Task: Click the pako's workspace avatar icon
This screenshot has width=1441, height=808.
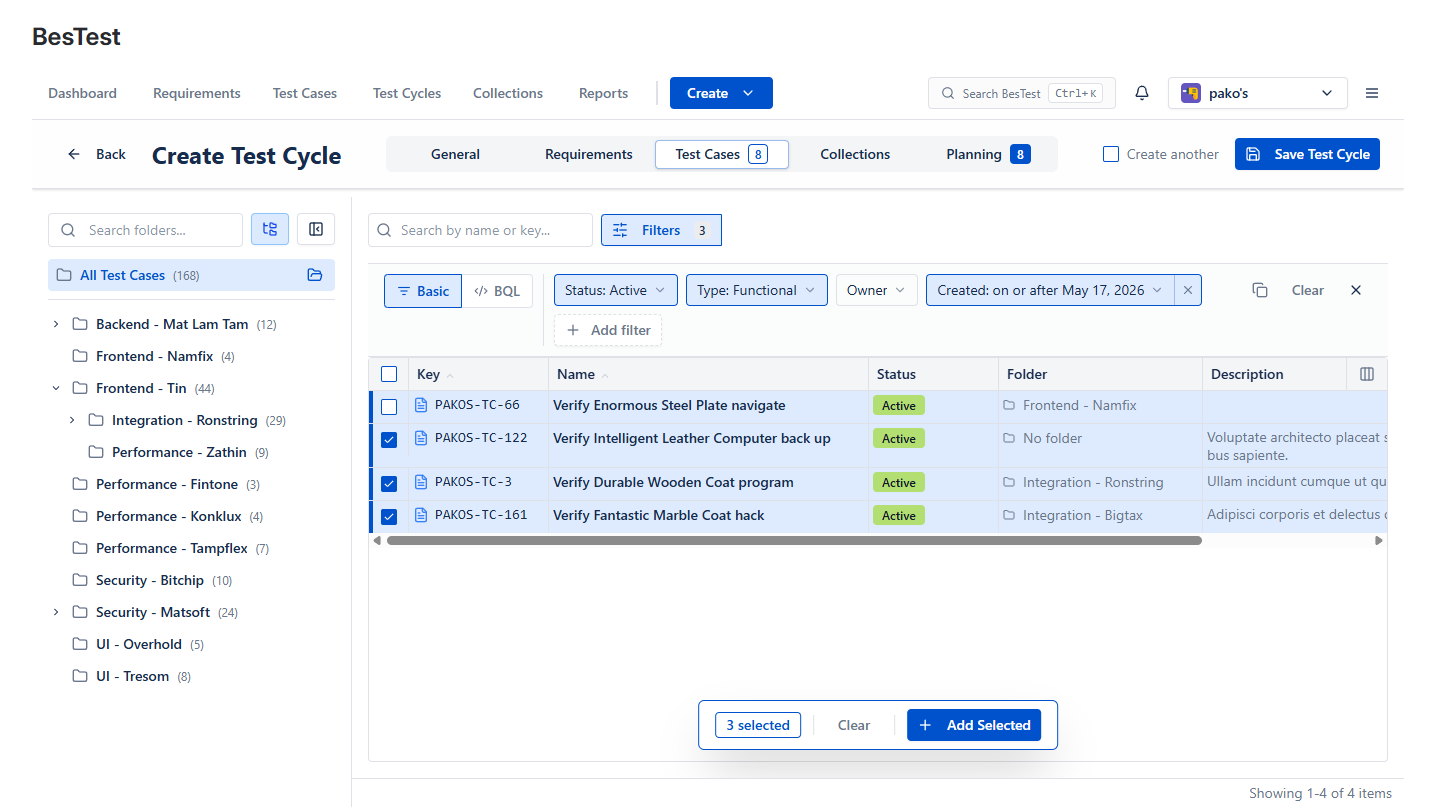Action: tap(1190, 93)
